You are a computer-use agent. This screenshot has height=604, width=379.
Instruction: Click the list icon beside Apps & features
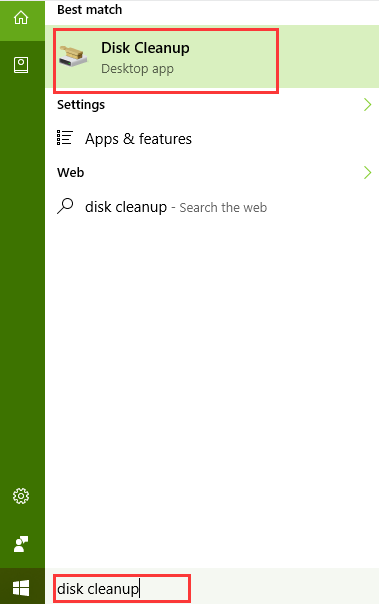coord(65,138)
